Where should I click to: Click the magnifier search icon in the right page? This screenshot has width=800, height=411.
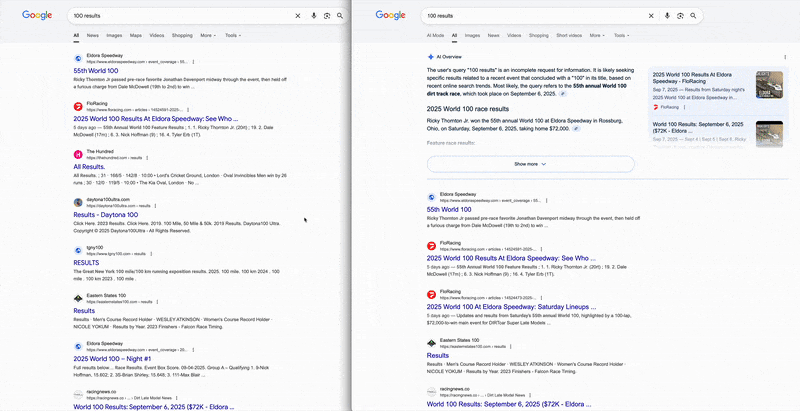[x=694, y=16]
